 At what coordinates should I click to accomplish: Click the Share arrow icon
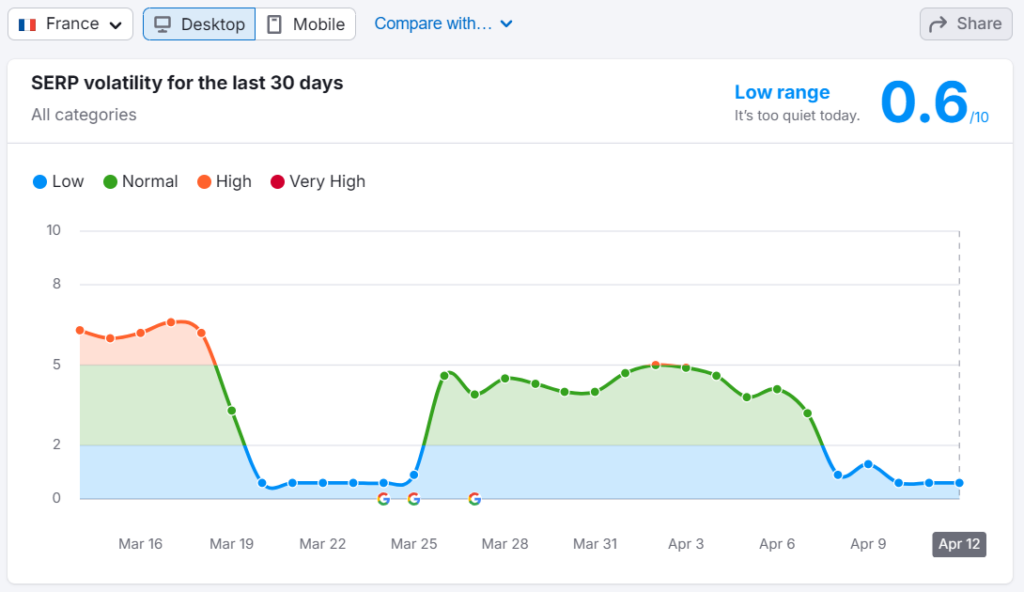click(938, 24)
